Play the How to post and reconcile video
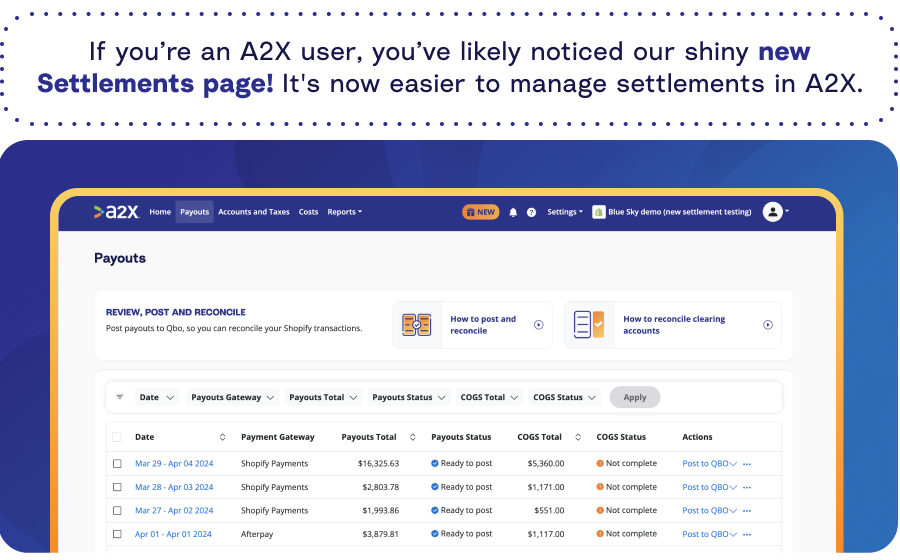This screenshot has width=900, height=560. pos(538,325)
